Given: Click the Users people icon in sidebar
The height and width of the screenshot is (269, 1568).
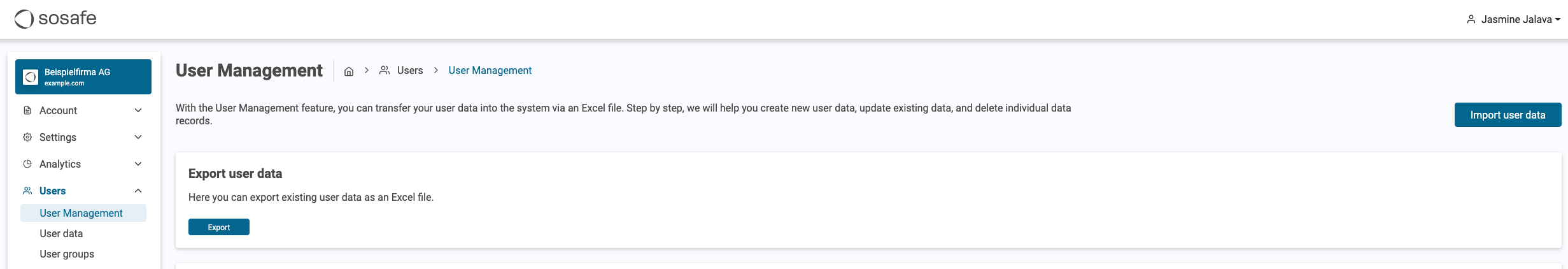Looking at the screenshot, I should click(x=27, y=191).
